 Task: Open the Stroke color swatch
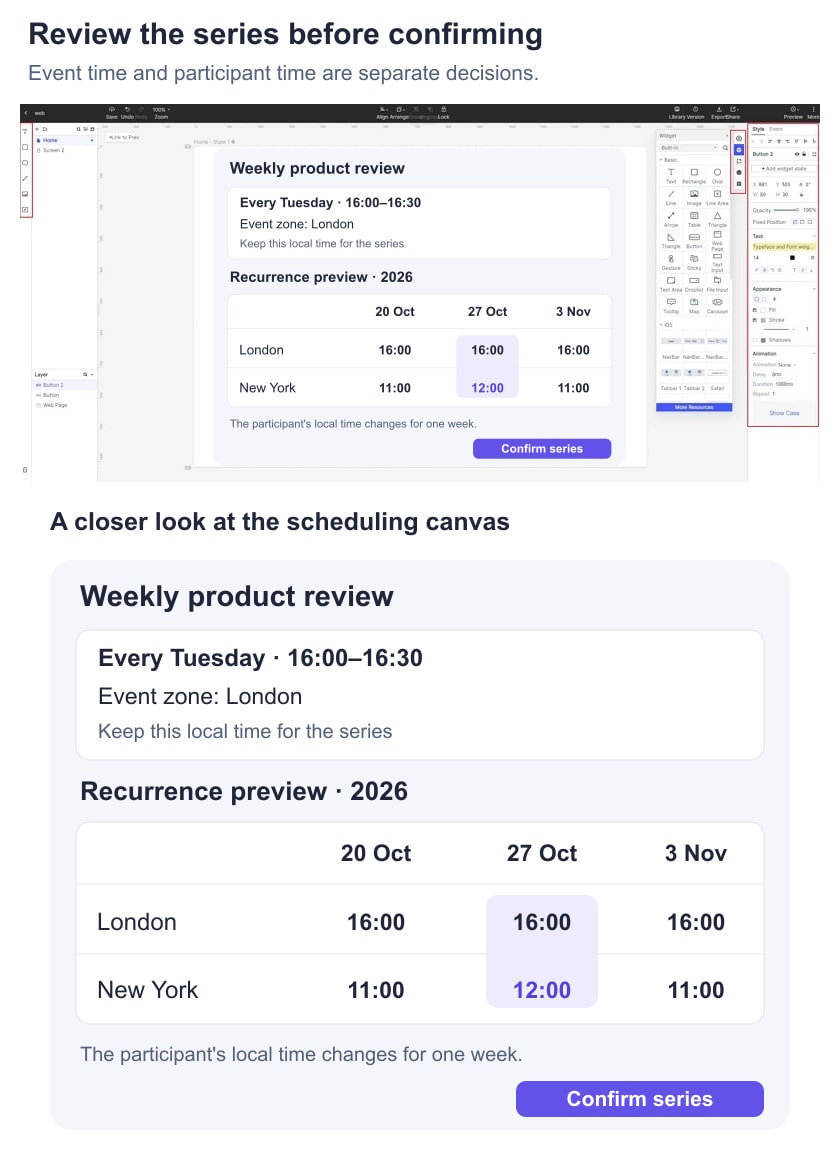pos(763,320)
